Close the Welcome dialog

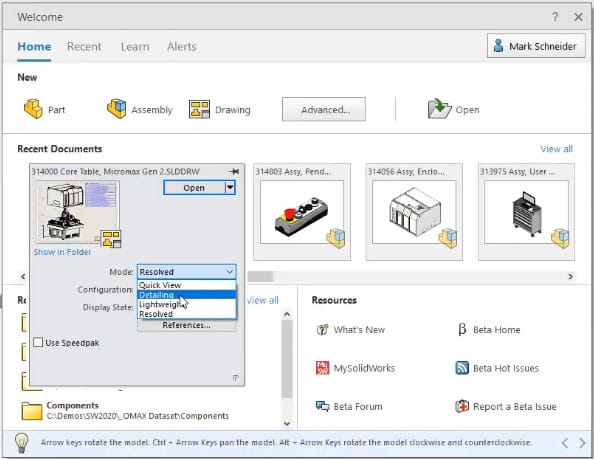[x=578, y=17]
